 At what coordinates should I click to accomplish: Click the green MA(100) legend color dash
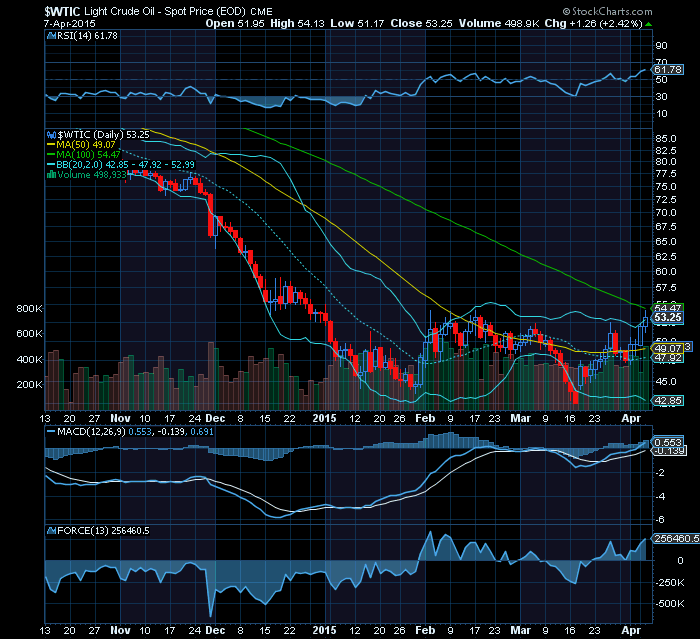[51, 155]
